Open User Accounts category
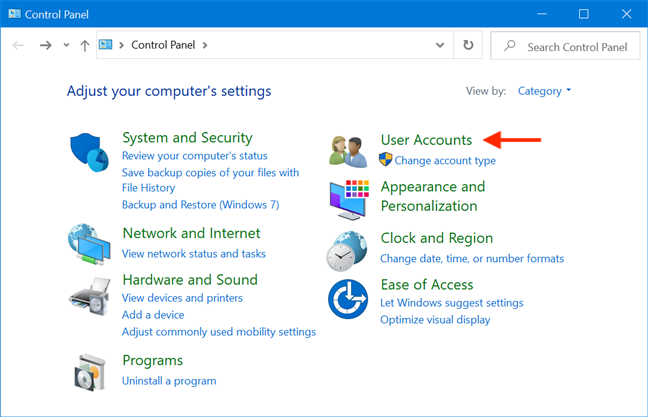 coord(426,140)
